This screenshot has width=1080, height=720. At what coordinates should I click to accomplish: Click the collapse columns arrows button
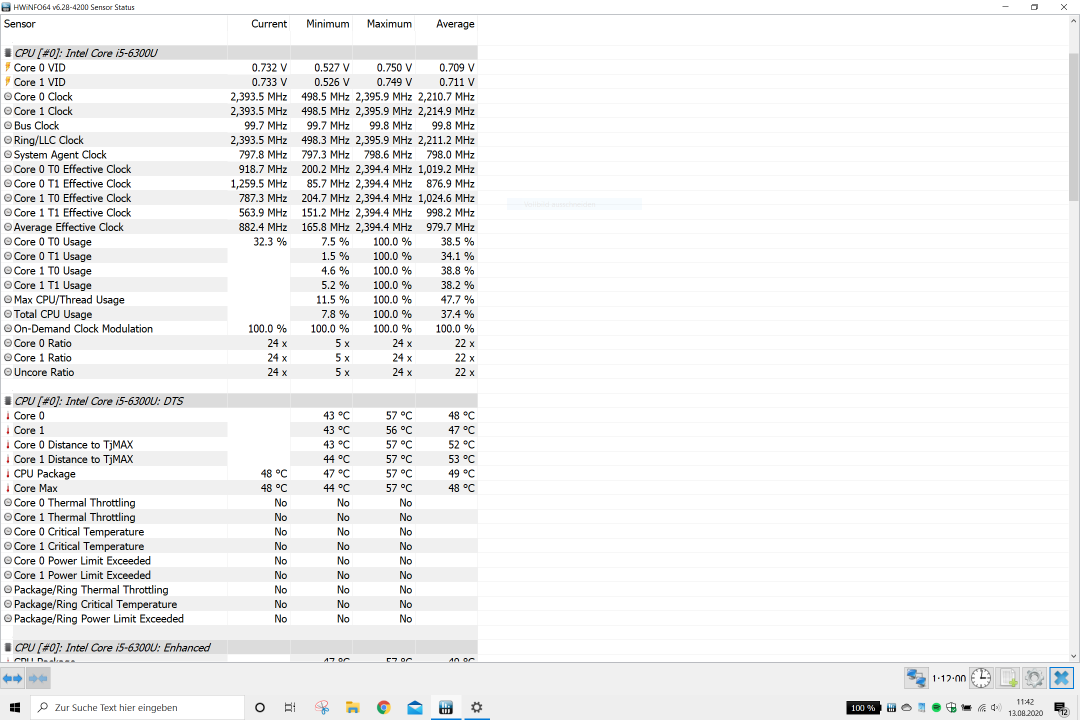tap(38, 678)
